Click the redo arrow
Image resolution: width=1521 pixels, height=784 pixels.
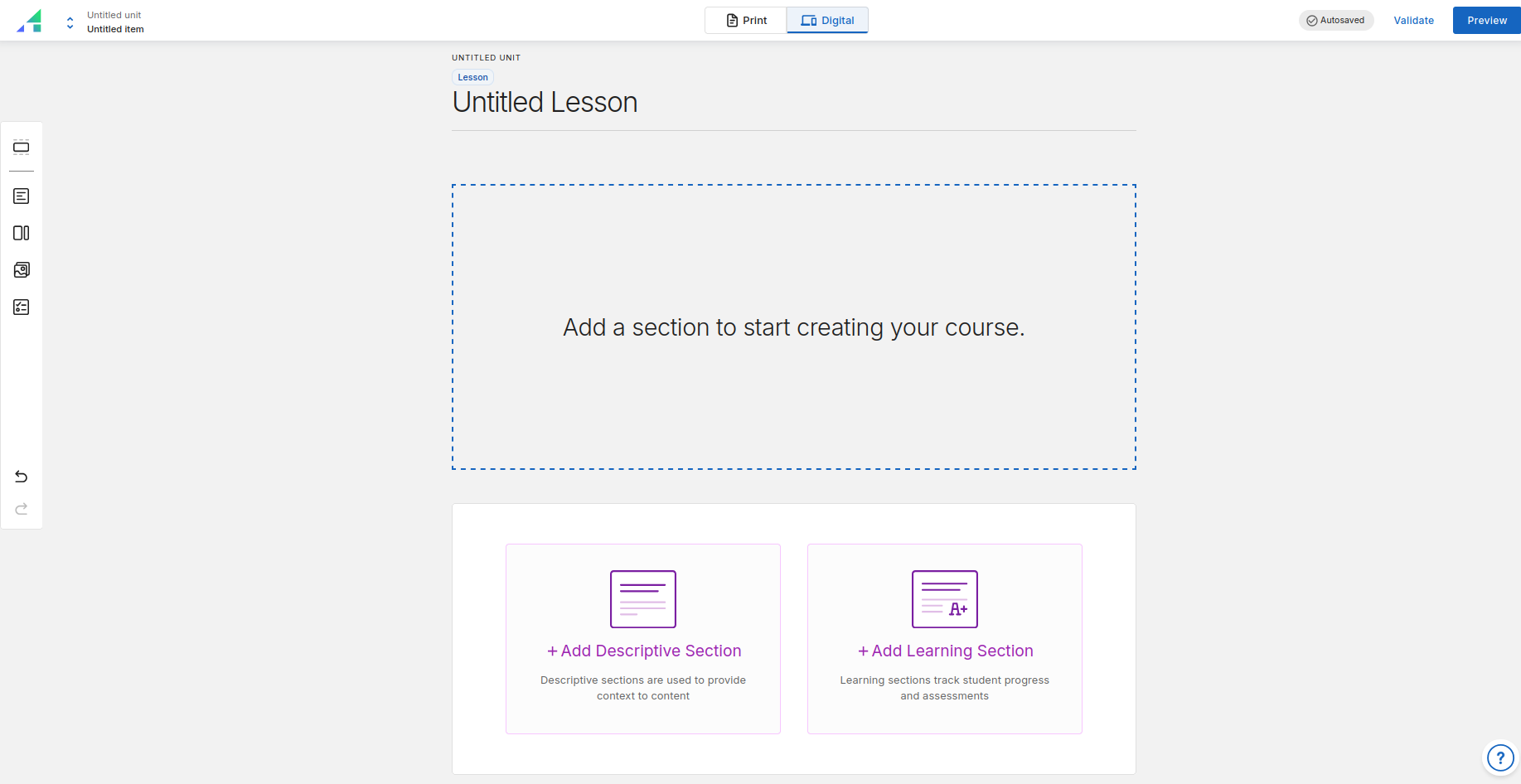coord(22,509)
